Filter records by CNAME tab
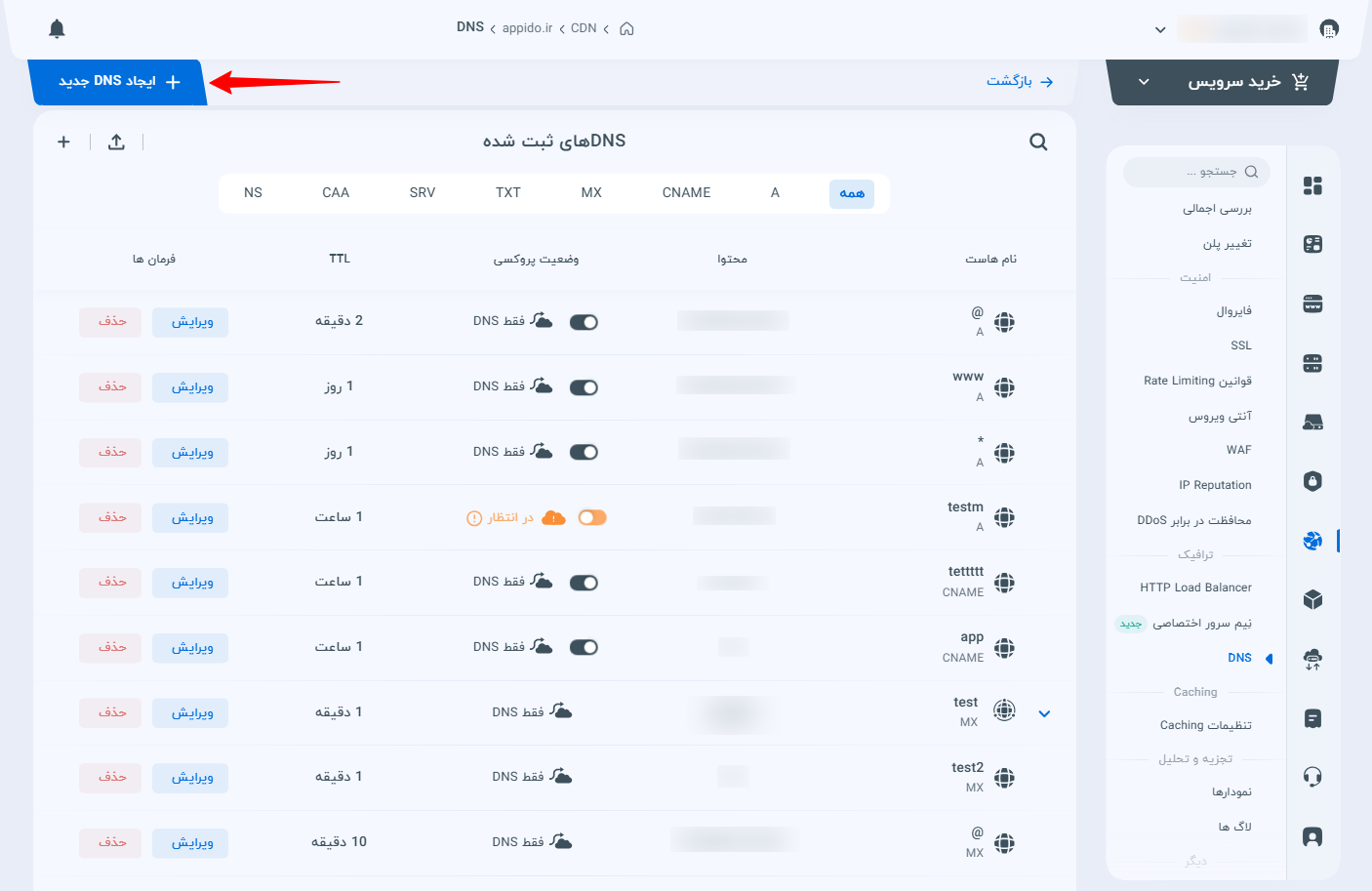 coord(686,193)
